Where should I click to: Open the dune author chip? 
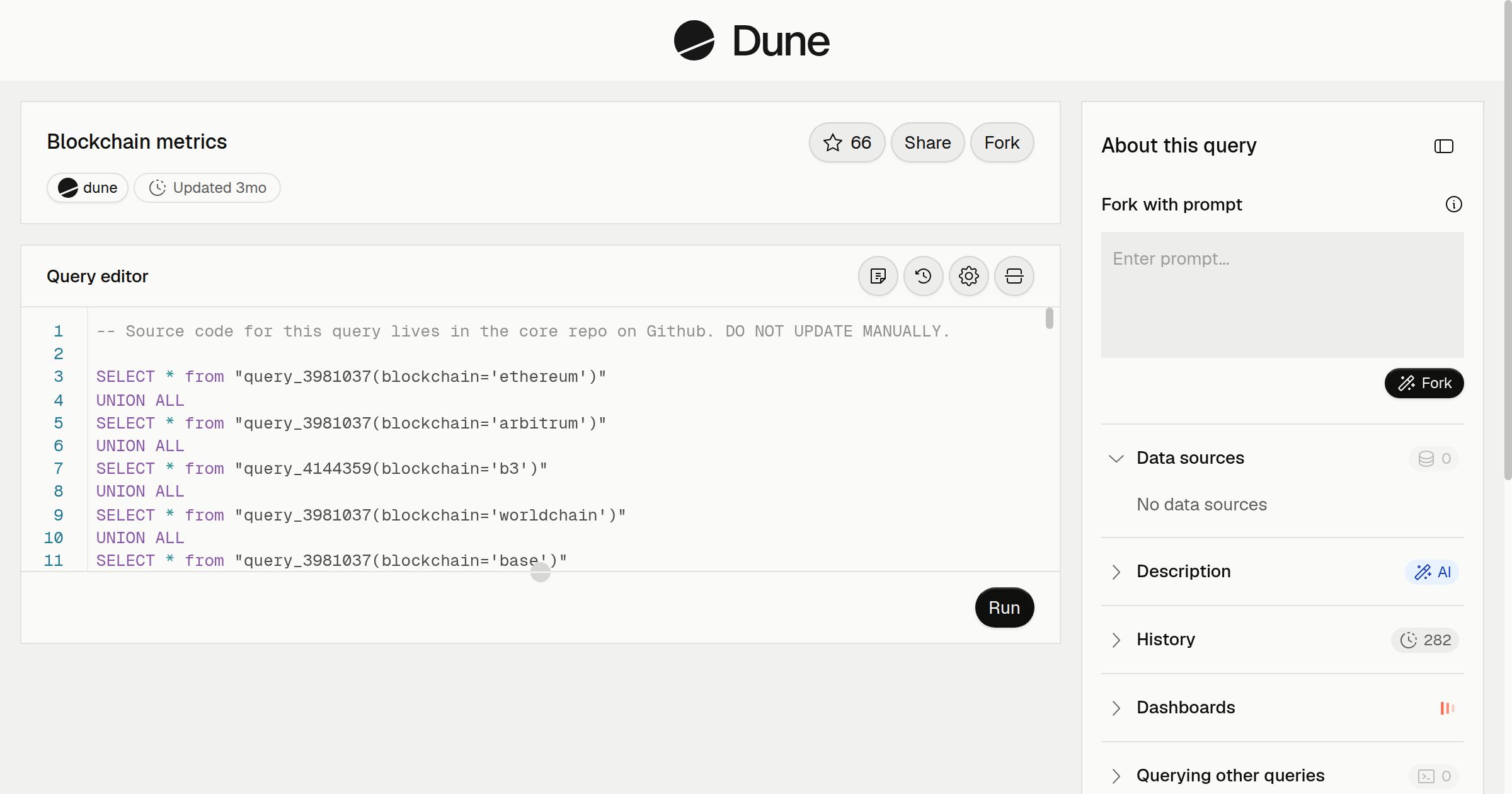[x=88, y=188]
